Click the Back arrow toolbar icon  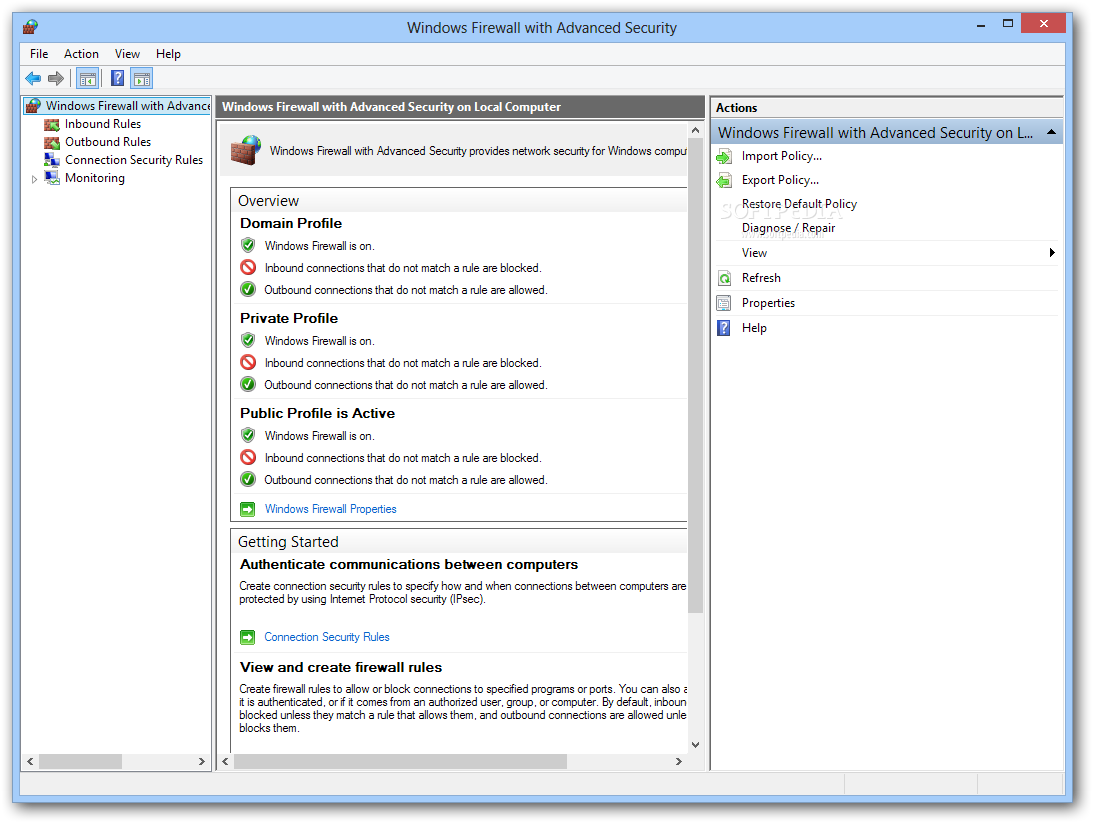click(x=33, y=79)
